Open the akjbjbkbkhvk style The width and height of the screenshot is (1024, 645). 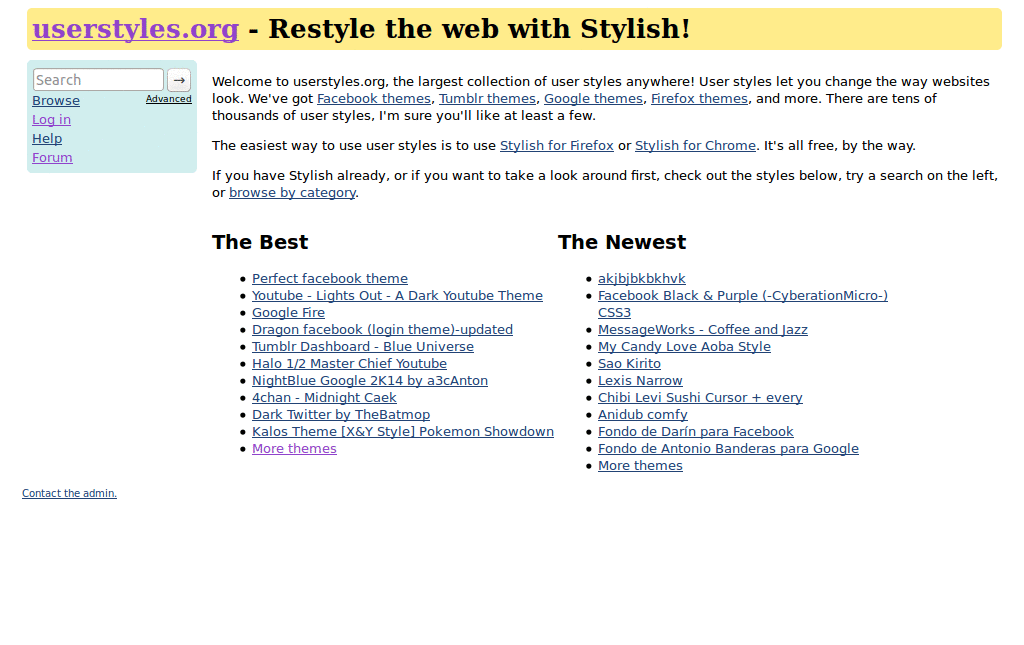642,279
